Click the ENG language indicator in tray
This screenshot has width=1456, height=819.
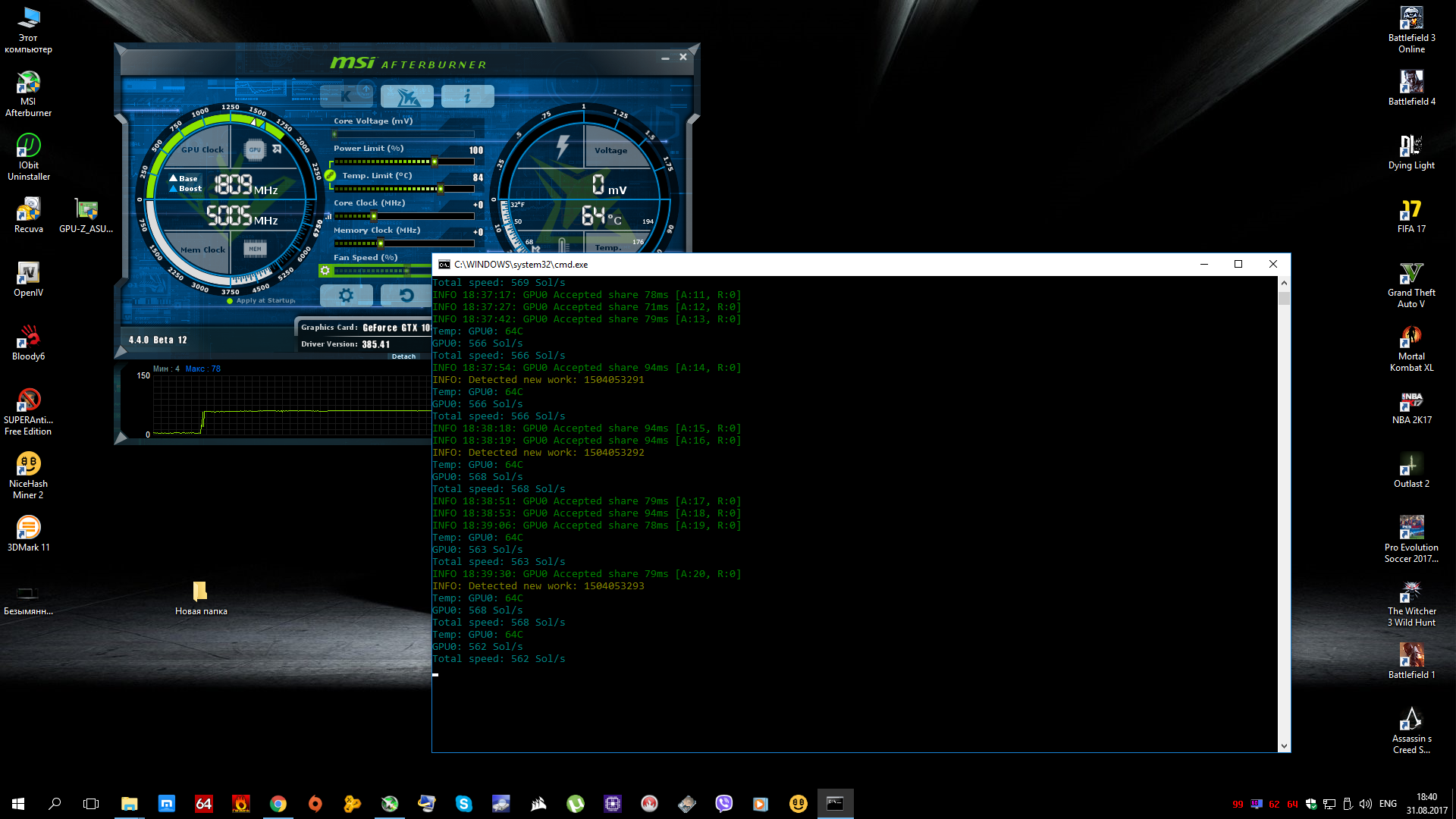(1388, 804)
